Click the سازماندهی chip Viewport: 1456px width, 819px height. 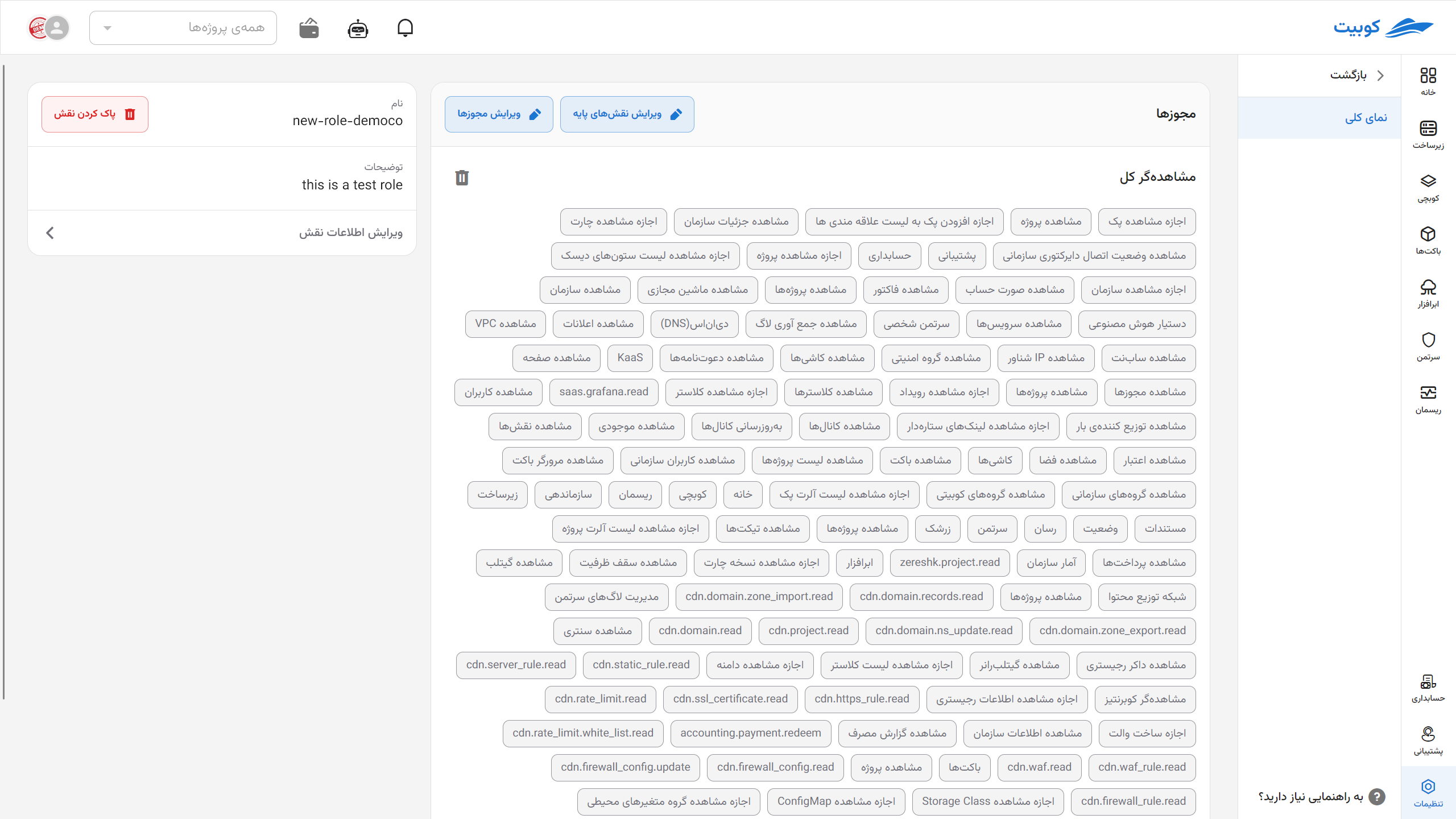(x=568, y=495)
